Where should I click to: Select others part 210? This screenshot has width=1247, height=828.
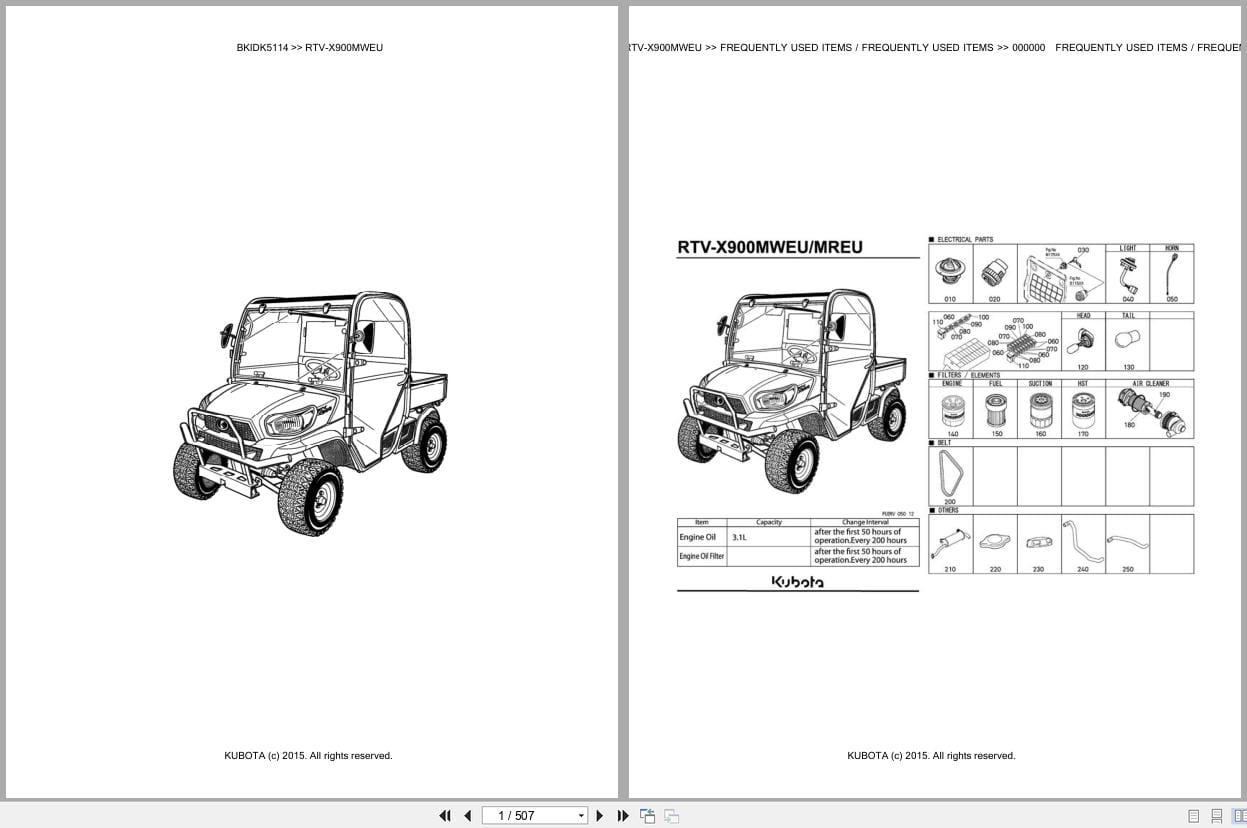[949, 545]
